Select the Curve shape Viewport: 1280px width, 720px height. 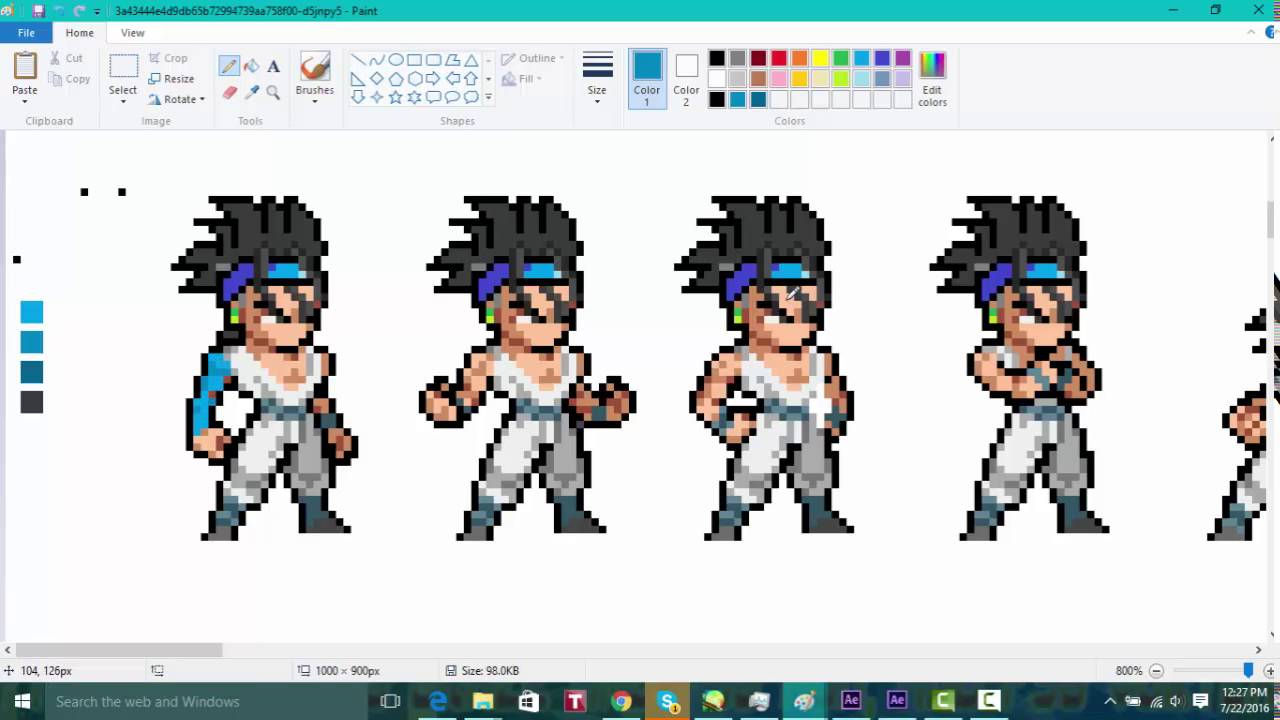click(x=377, y=60)
